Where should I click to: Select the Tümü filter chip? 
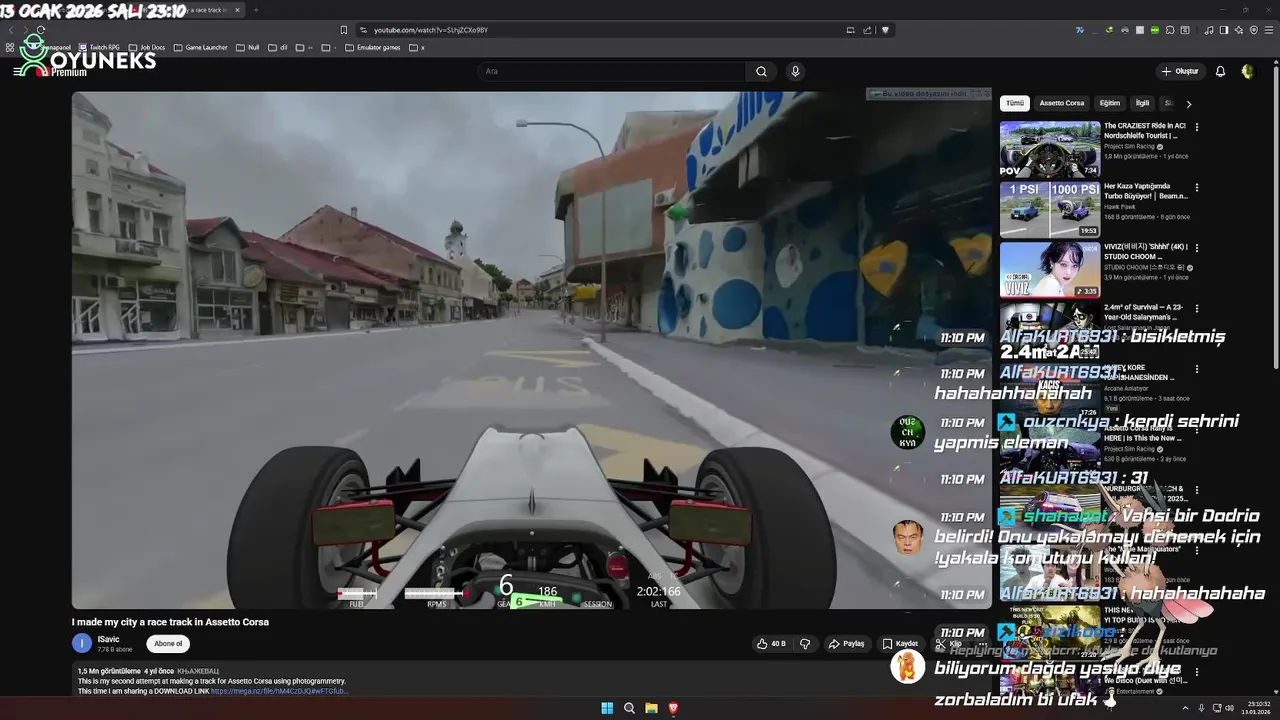(x=1015, y=103)
